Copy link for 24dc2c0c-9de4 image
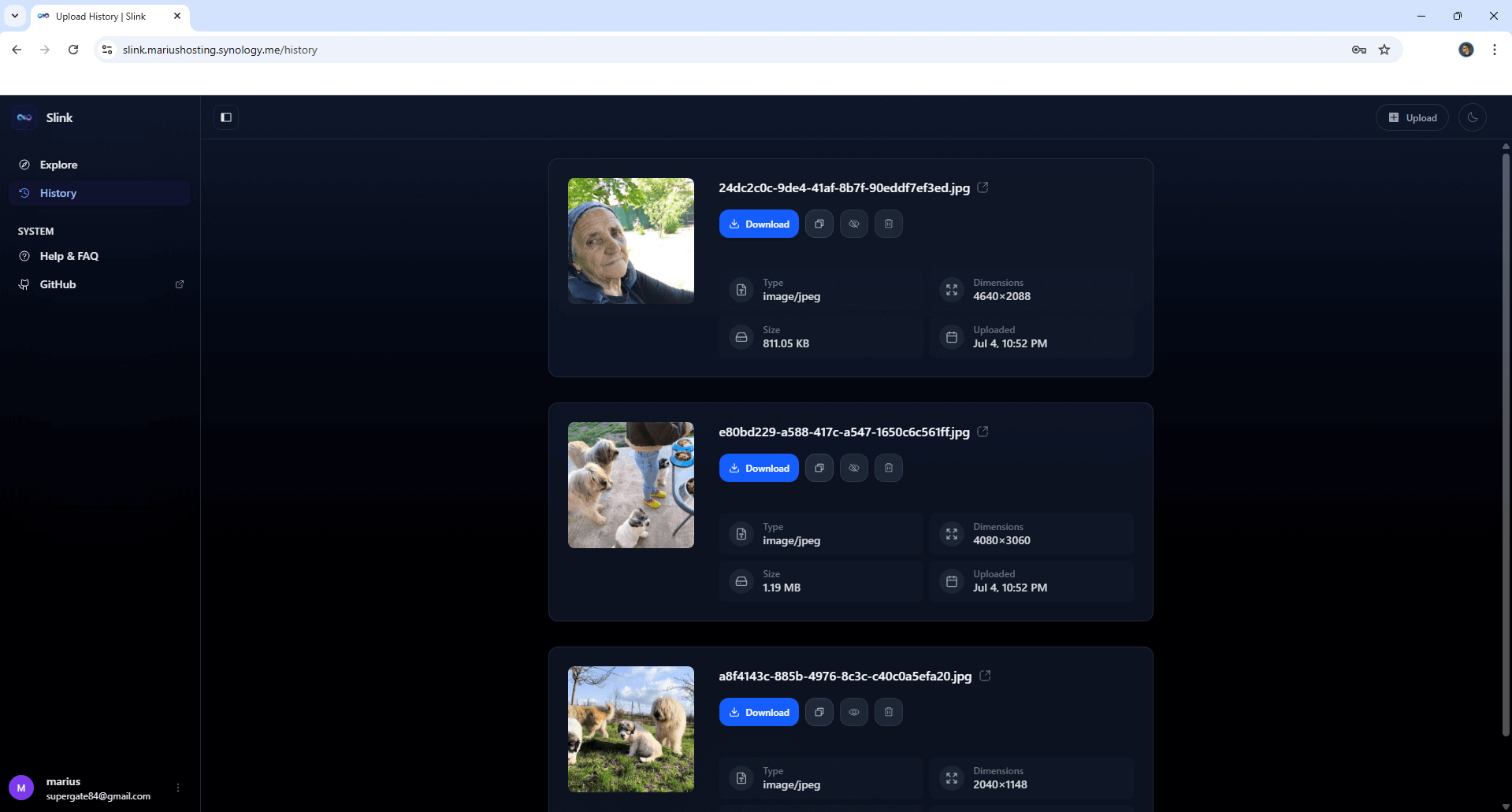 pyautogui.click(x=819, y=224)
